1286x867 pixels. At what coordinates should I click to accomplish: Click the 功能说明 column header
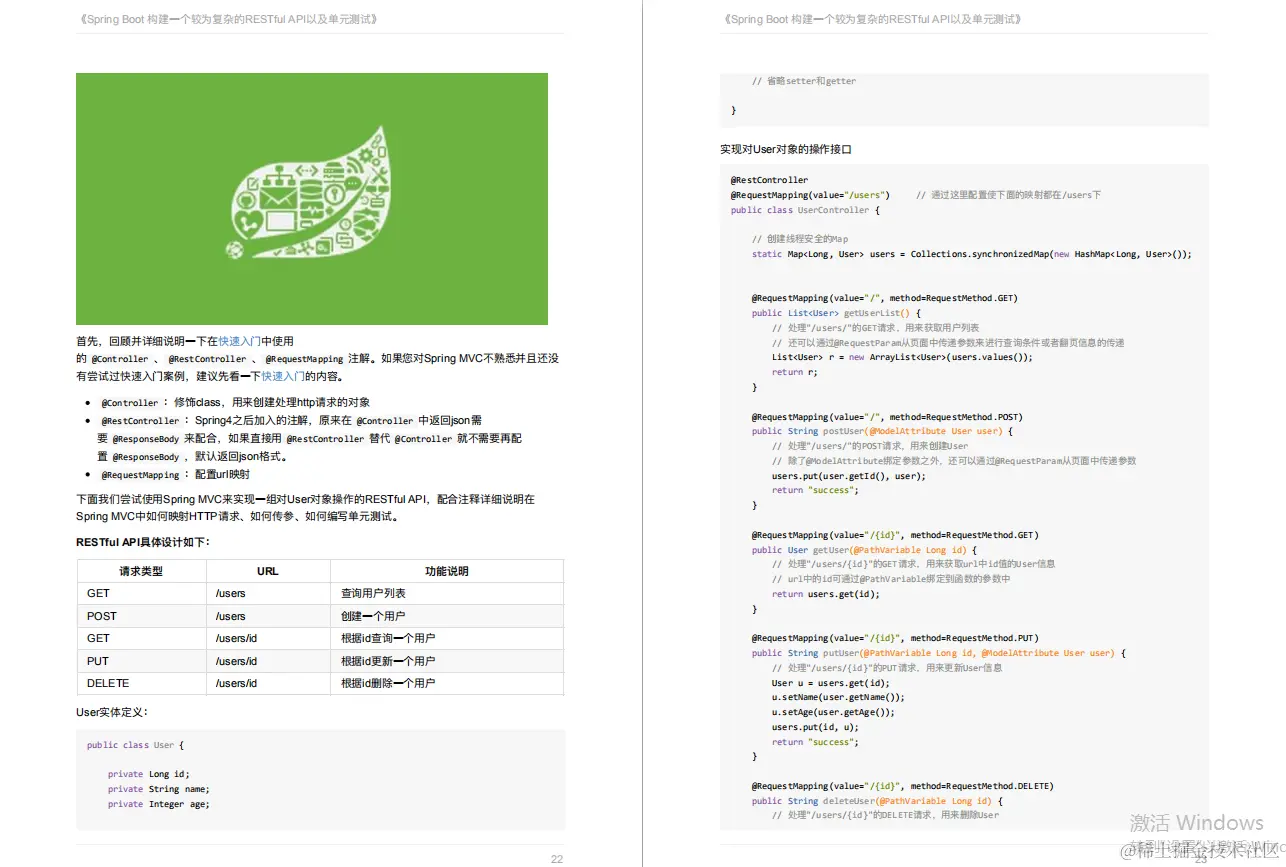pyautogui.click(x=447, y=570)
